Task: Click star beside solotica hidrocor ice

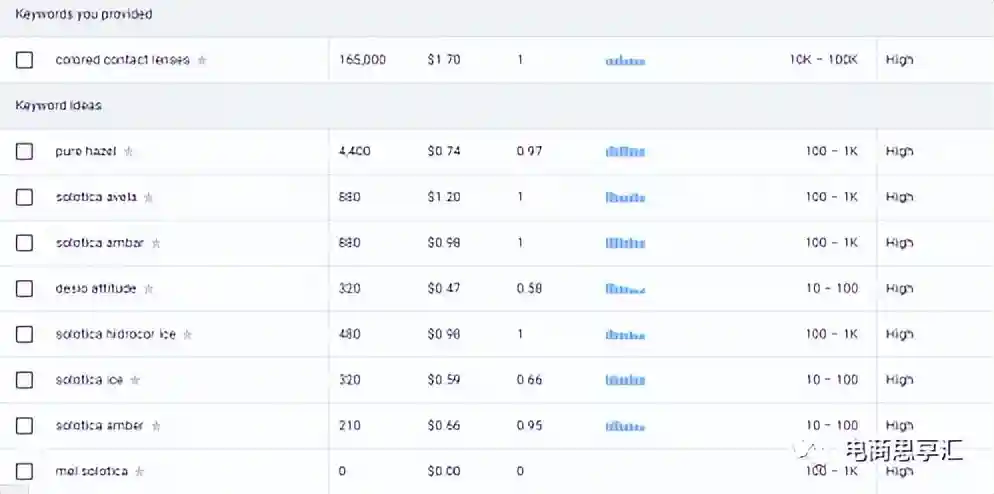Action: point(188,335)
